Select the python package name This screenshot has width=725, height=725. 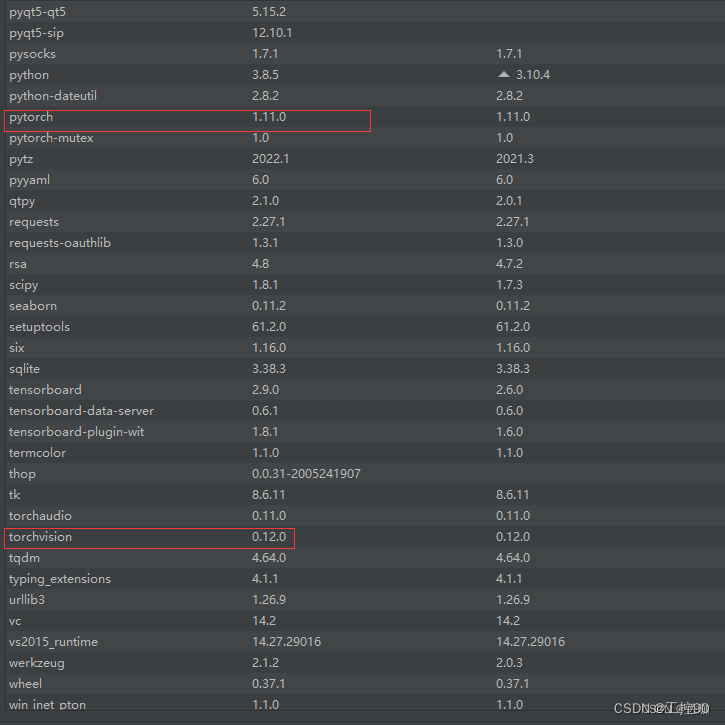point(29,75)
